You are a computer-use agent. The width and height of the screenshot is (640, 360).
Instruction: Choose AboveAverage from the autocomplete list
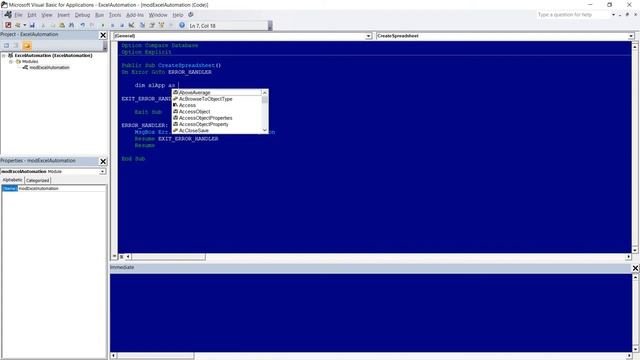click(x=216, y=93)
